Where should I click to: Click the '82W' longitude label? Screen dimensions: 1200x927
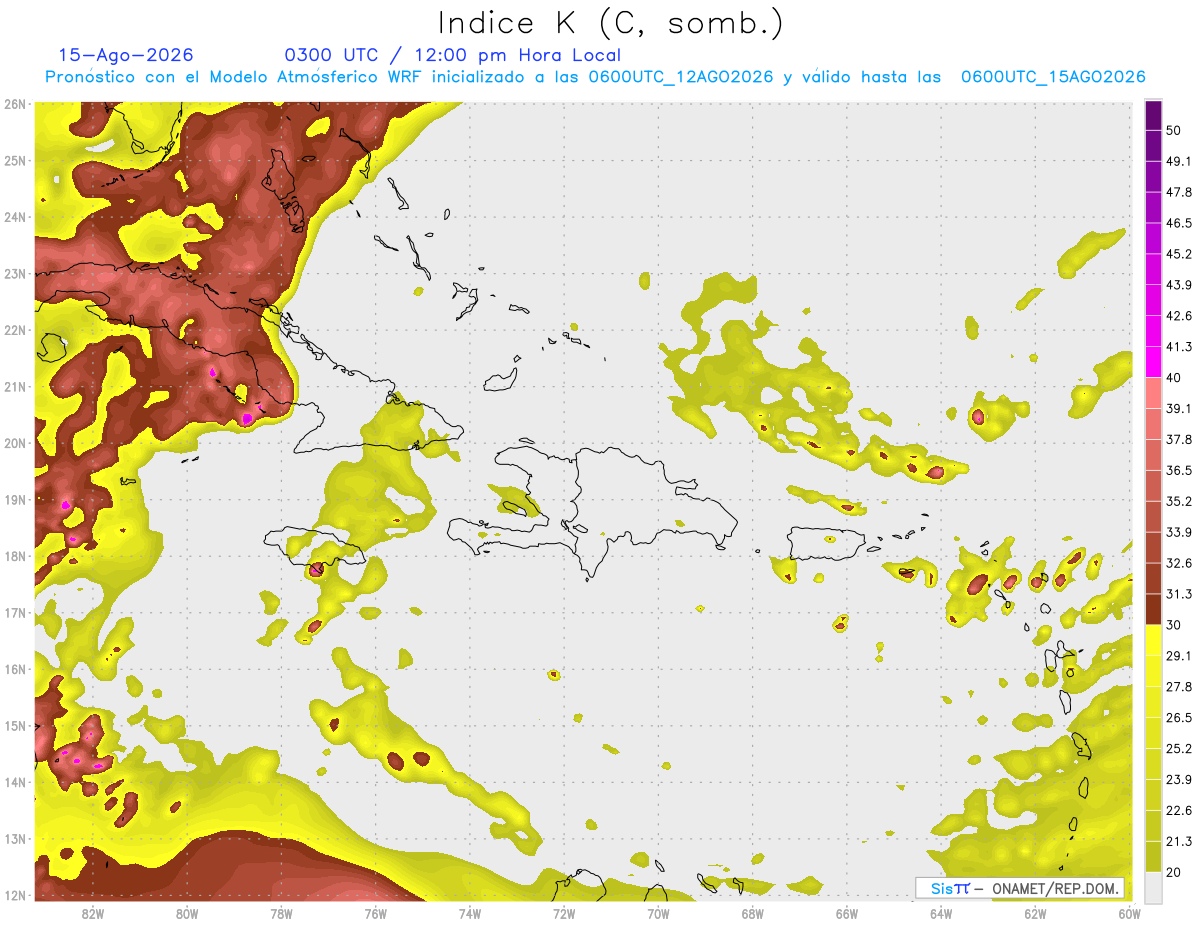click(93, 913)
